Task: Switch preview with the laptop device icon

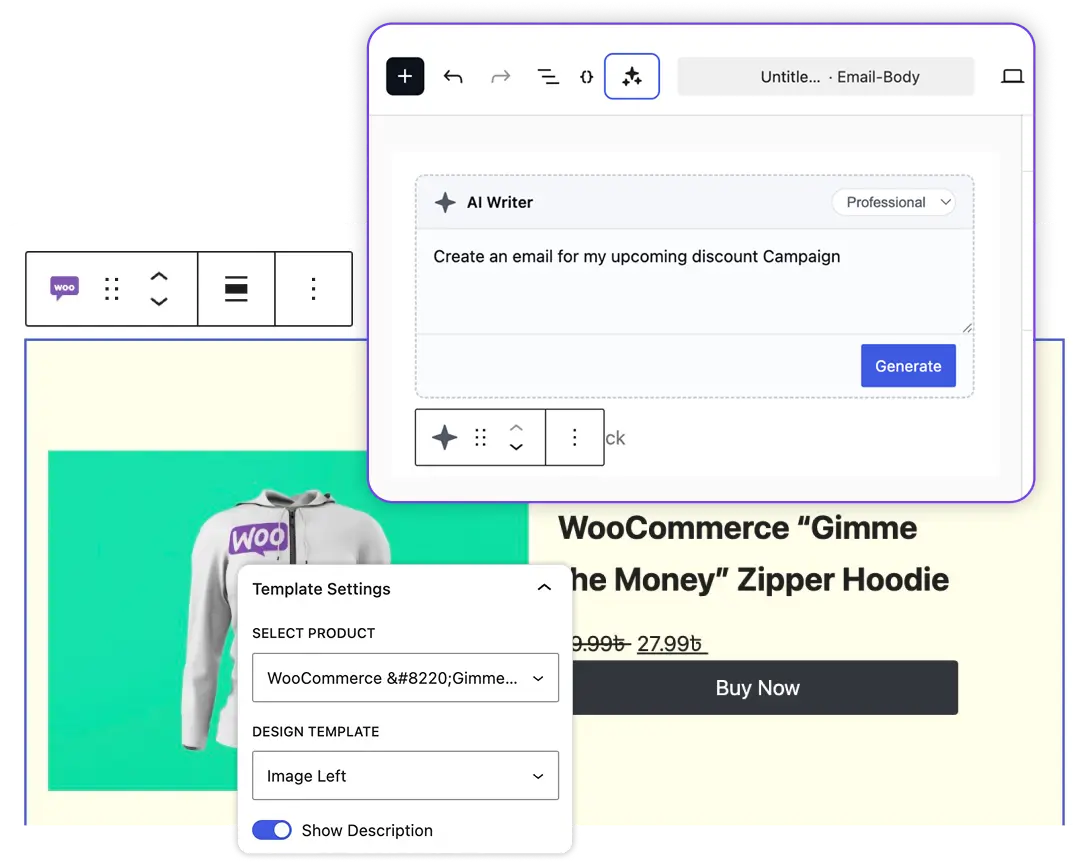Action: click(1012, 76)
